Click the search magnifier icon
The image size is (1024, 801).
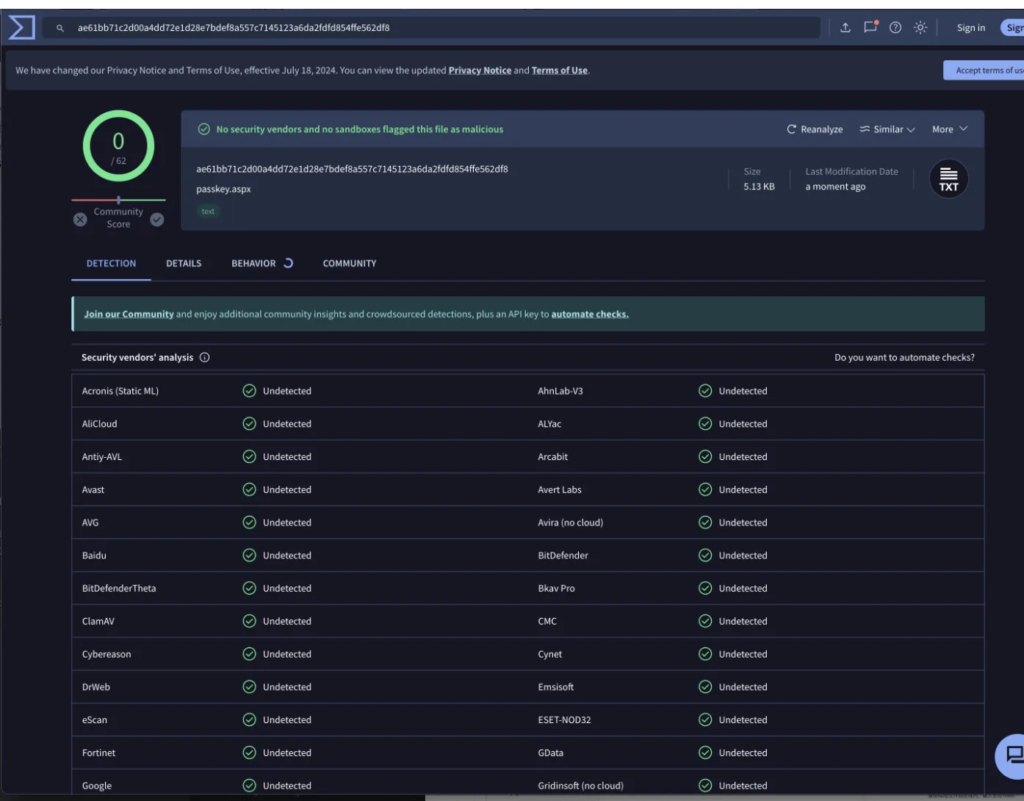tap(60, 28)
